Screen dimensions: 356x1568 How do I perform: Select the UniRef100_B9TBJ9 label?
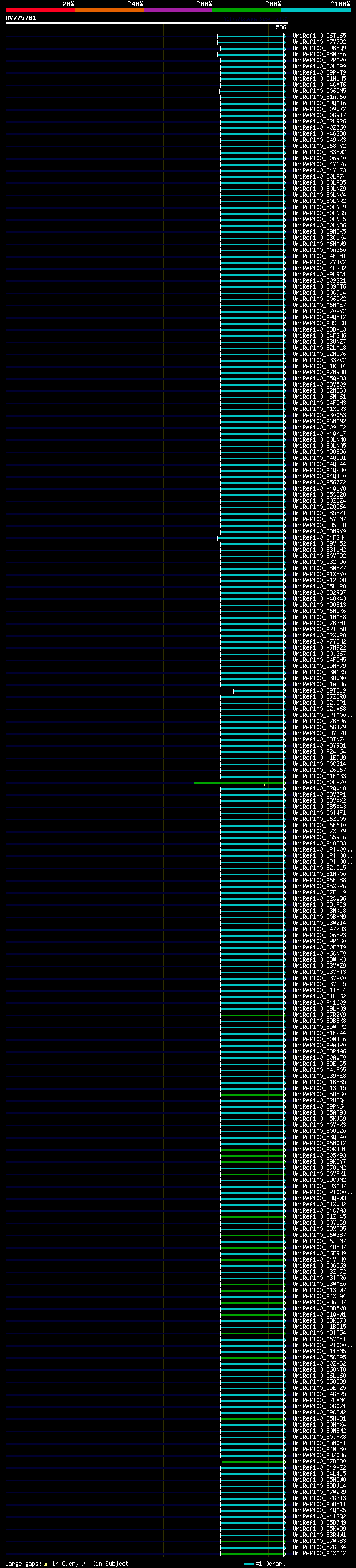(319, 691)
